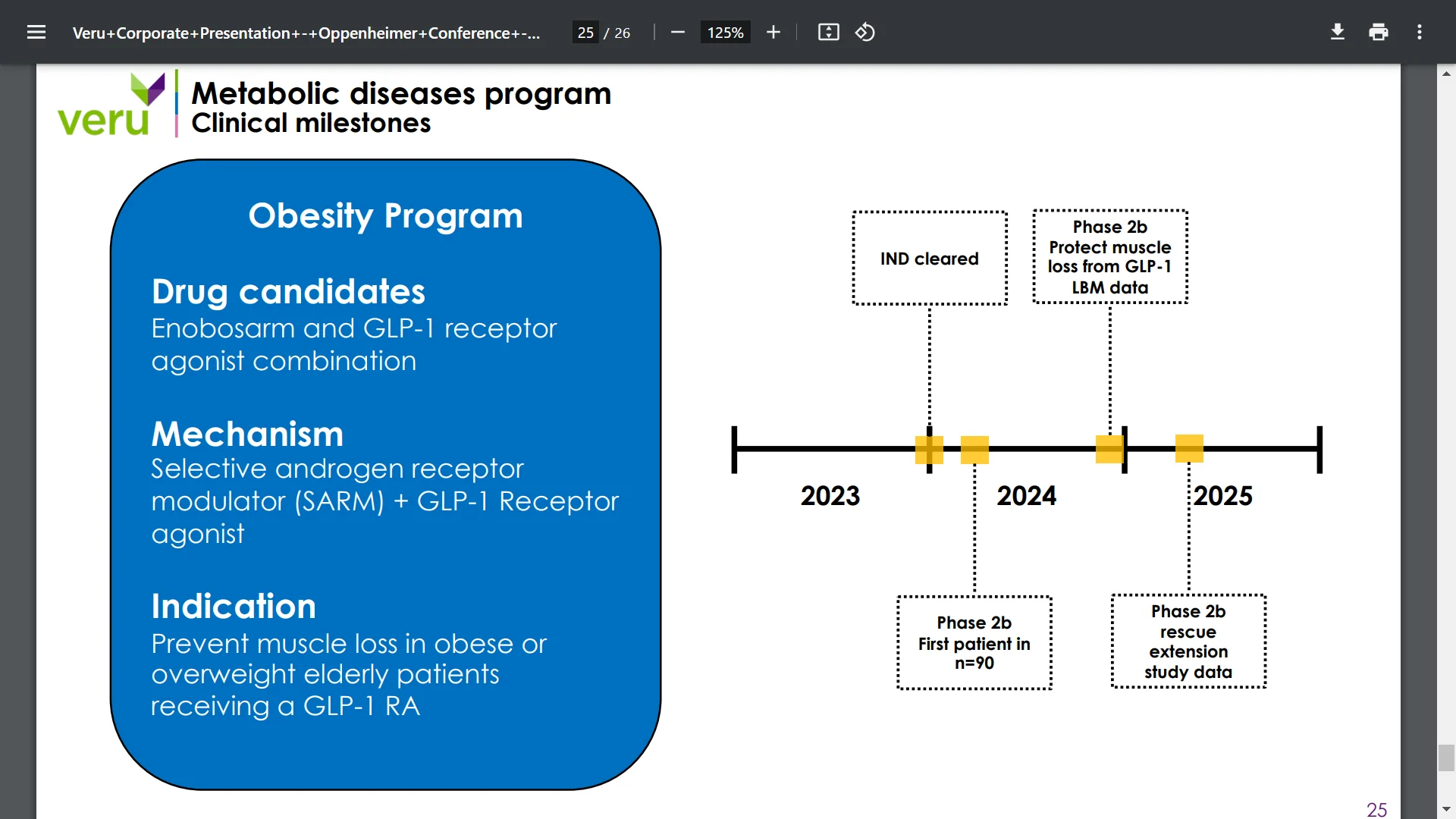This screenshot has width=1456, height=819.
Task: Click the yellow marker below LBM data
Action: coord(1109,449)
